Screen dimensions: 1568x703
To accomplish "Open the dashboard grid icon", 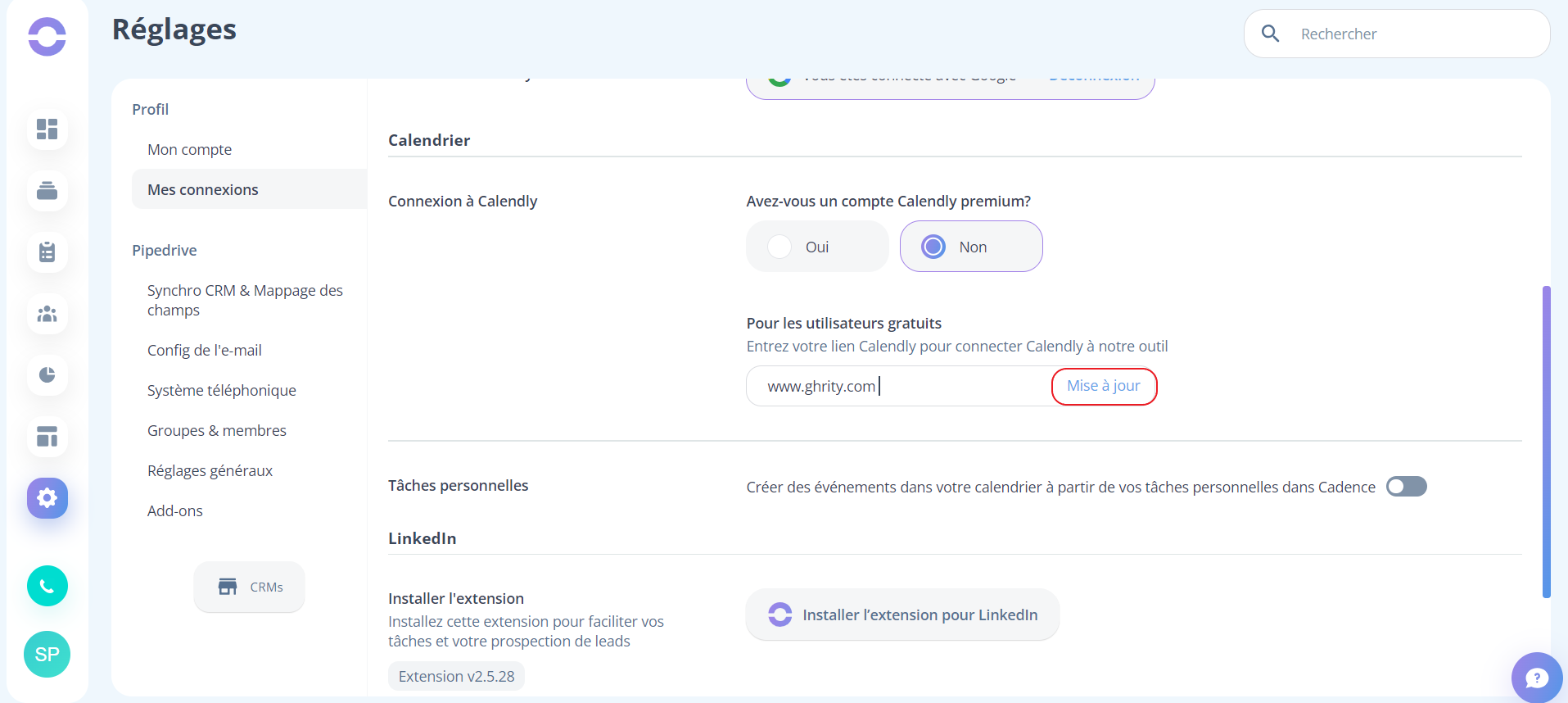I will coord(47,129).
